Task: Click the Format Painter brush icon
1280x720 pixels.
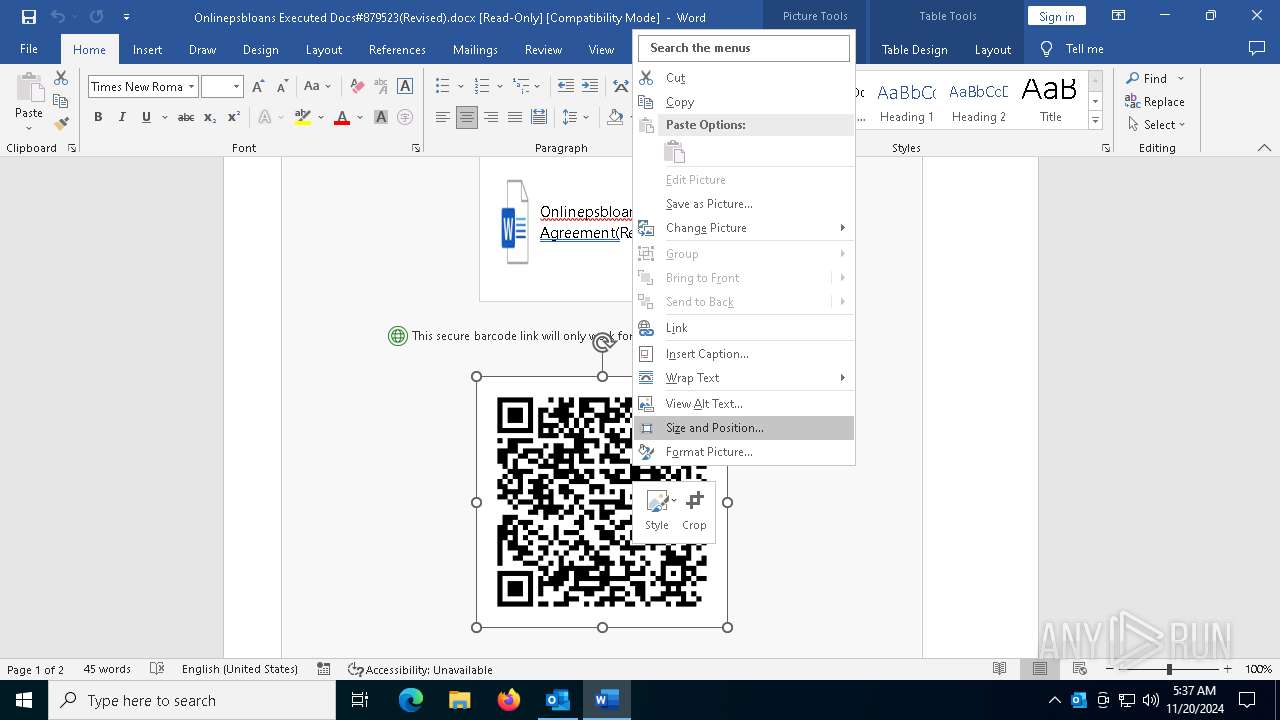Action: pyautogui.click(x=61, y=124)
